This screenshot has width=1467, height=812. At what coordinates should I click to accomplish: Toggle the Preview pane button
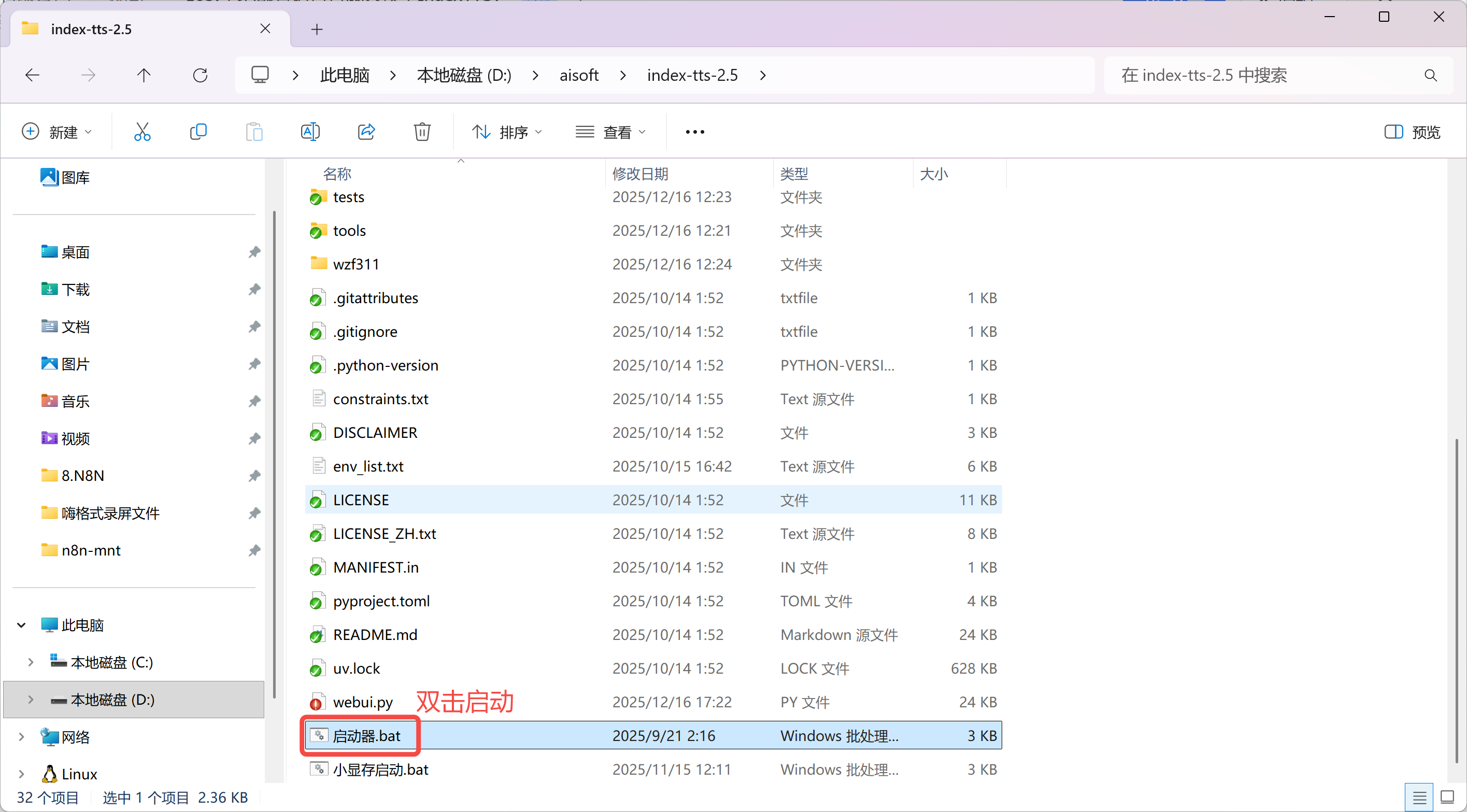[1412, 132]
